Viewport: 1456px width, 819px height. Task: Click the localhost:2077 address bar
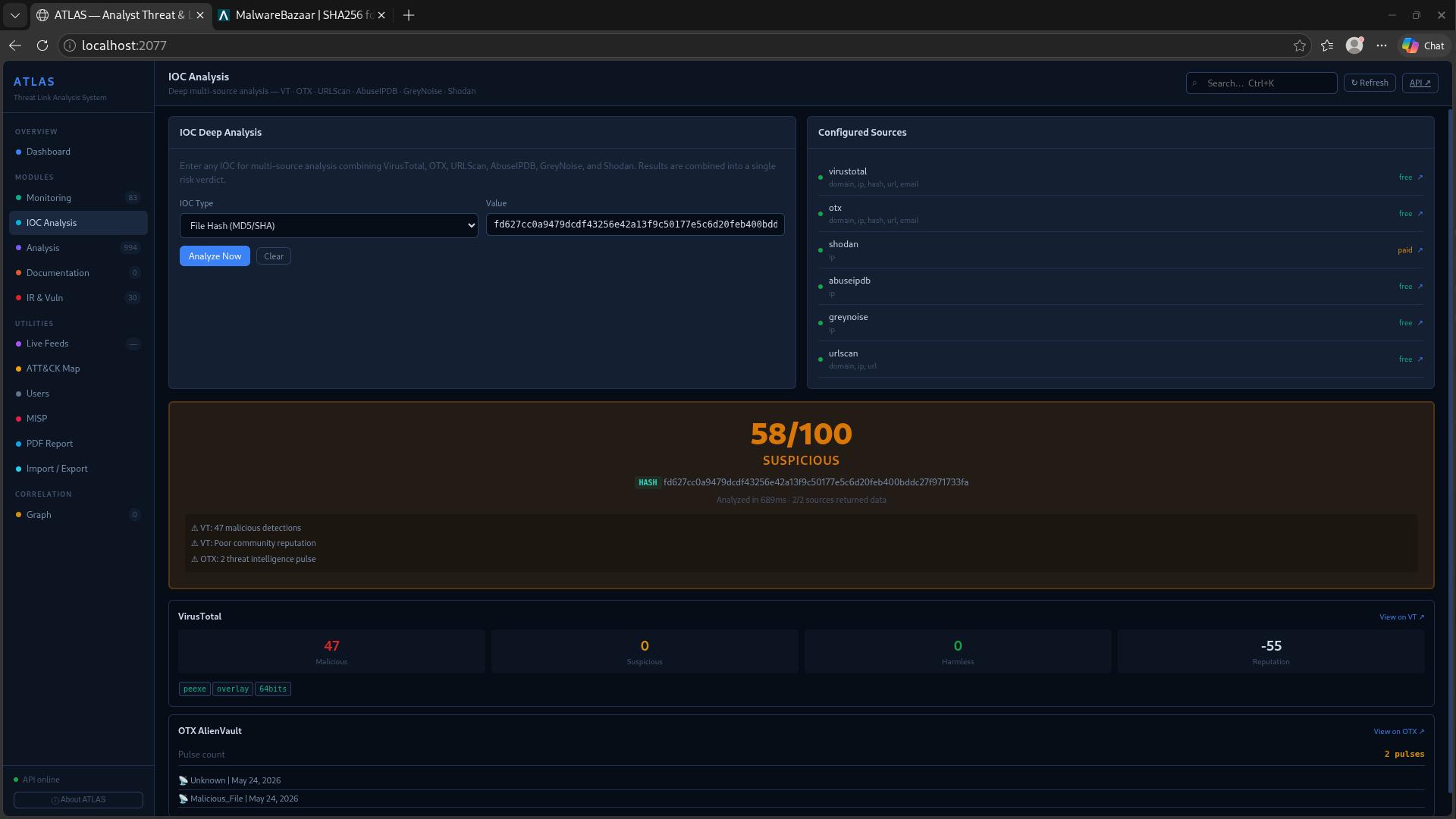682,45
